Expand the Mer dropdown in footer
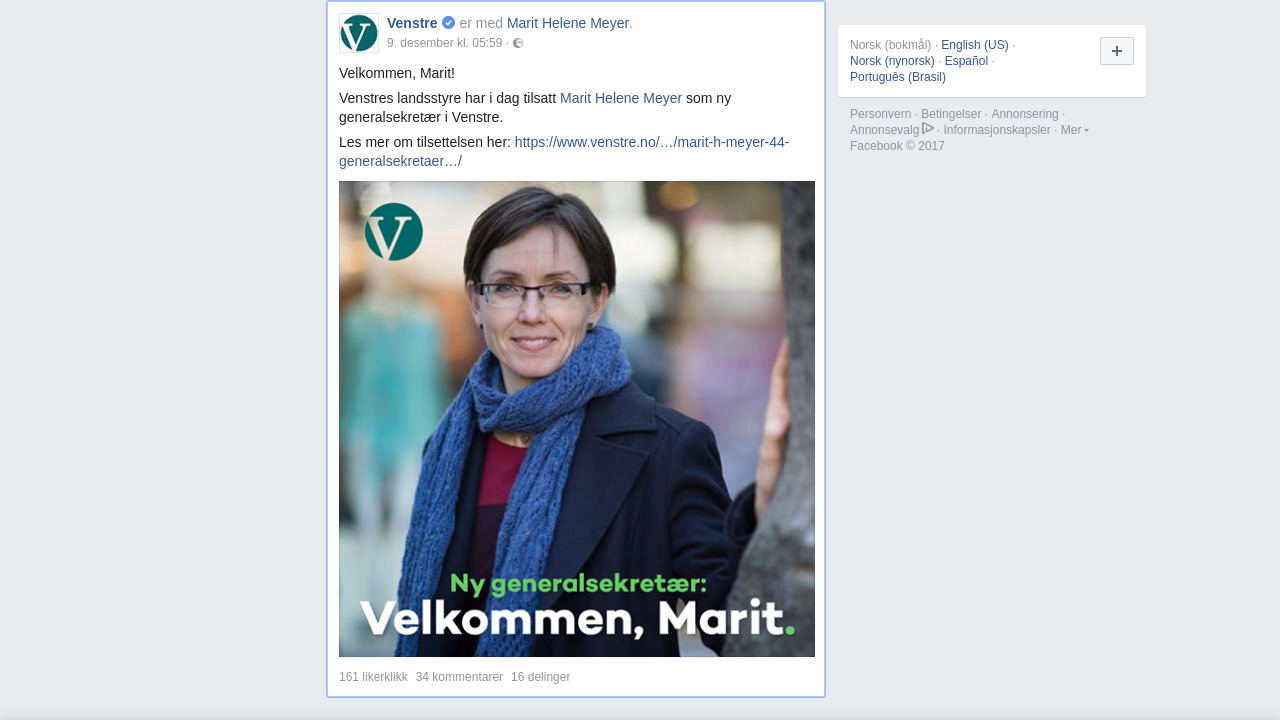1280x720 pixels. coord(1075,130)
